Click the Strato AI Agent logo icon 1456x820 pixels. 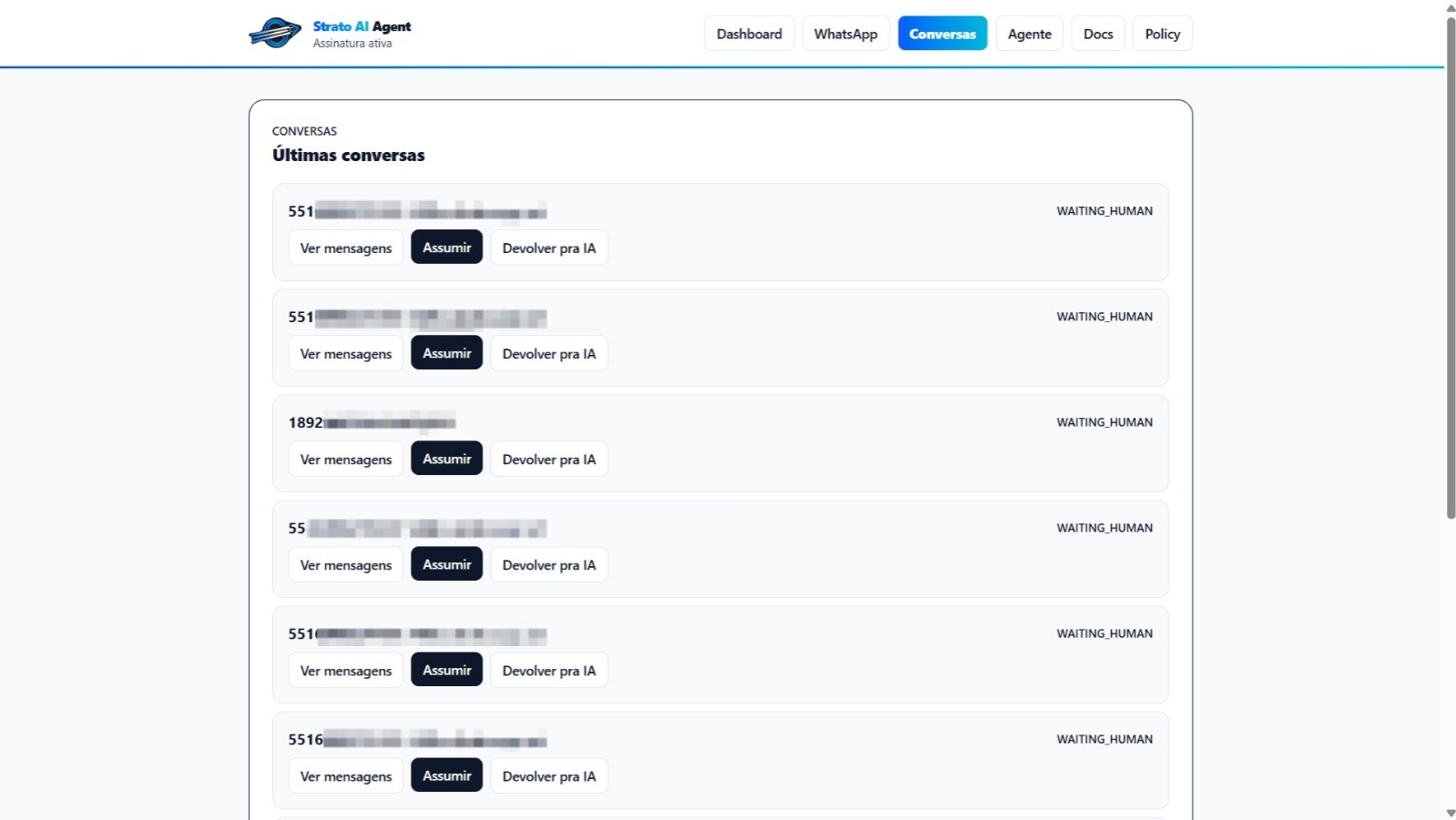click(275, 34)
